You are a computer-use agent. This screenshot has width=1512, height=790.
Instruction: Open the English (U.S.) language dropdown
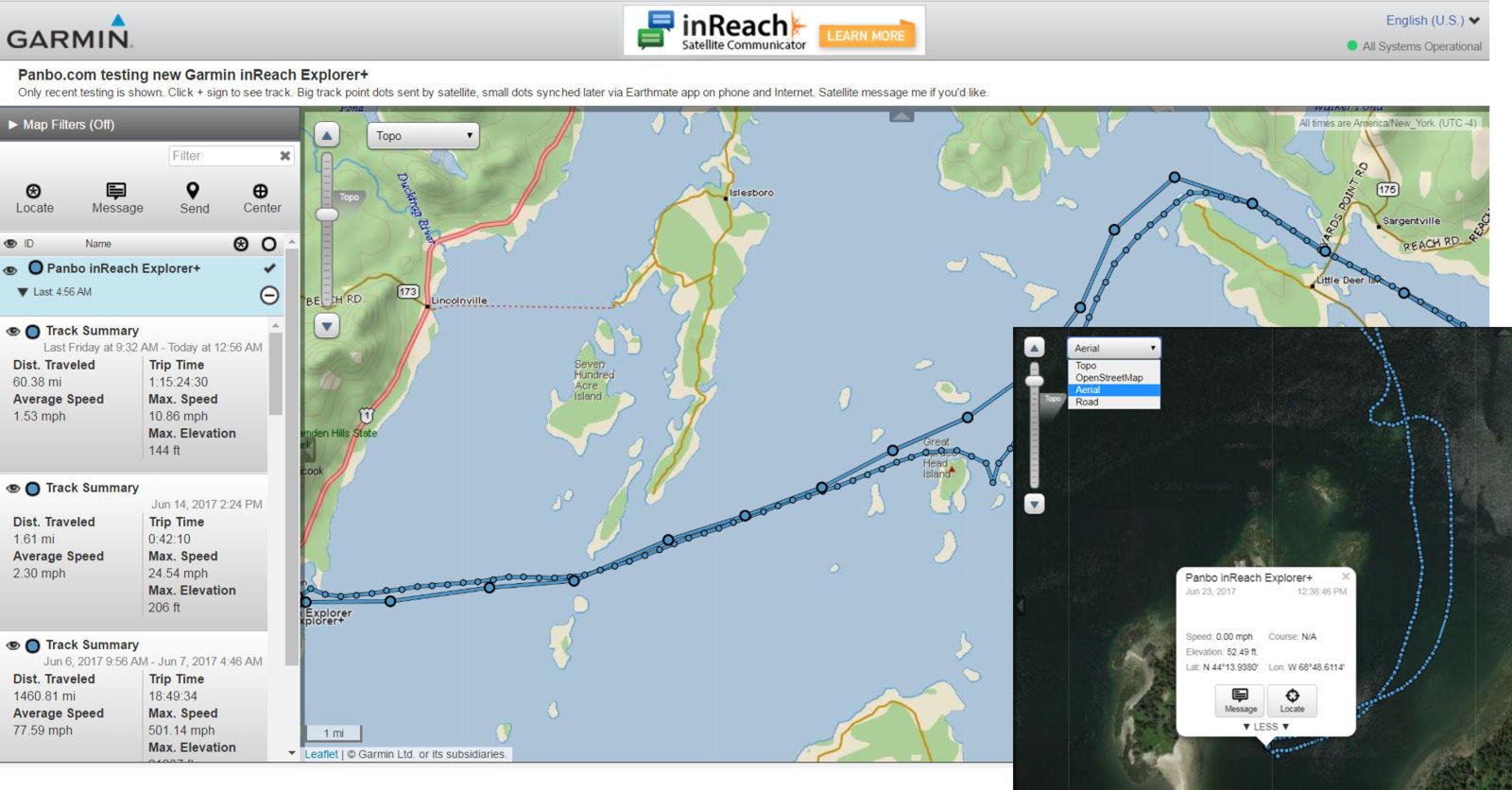pyautogui.click(x=1432, y=20)
